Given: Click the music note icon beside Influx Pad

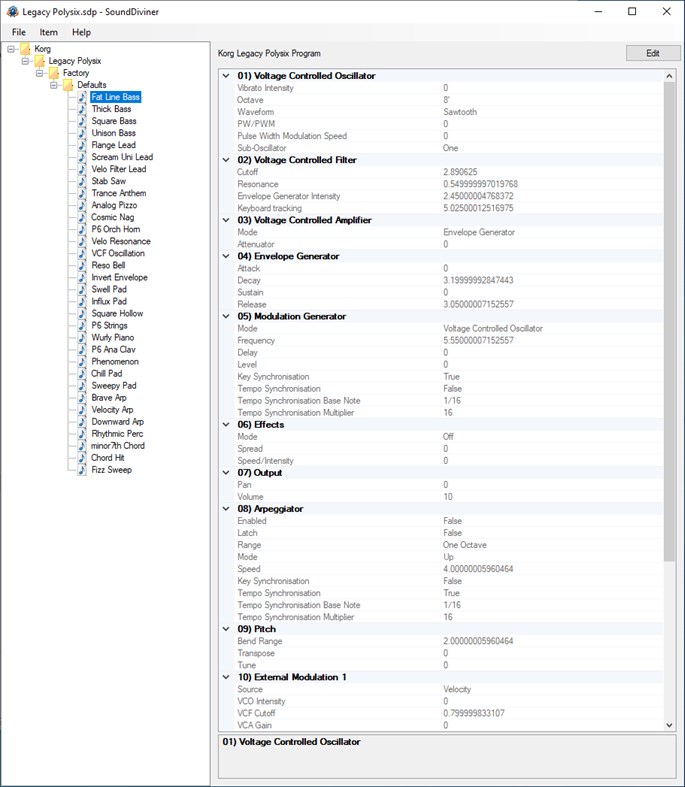Looking at the screenshot, I should (82, 302).
